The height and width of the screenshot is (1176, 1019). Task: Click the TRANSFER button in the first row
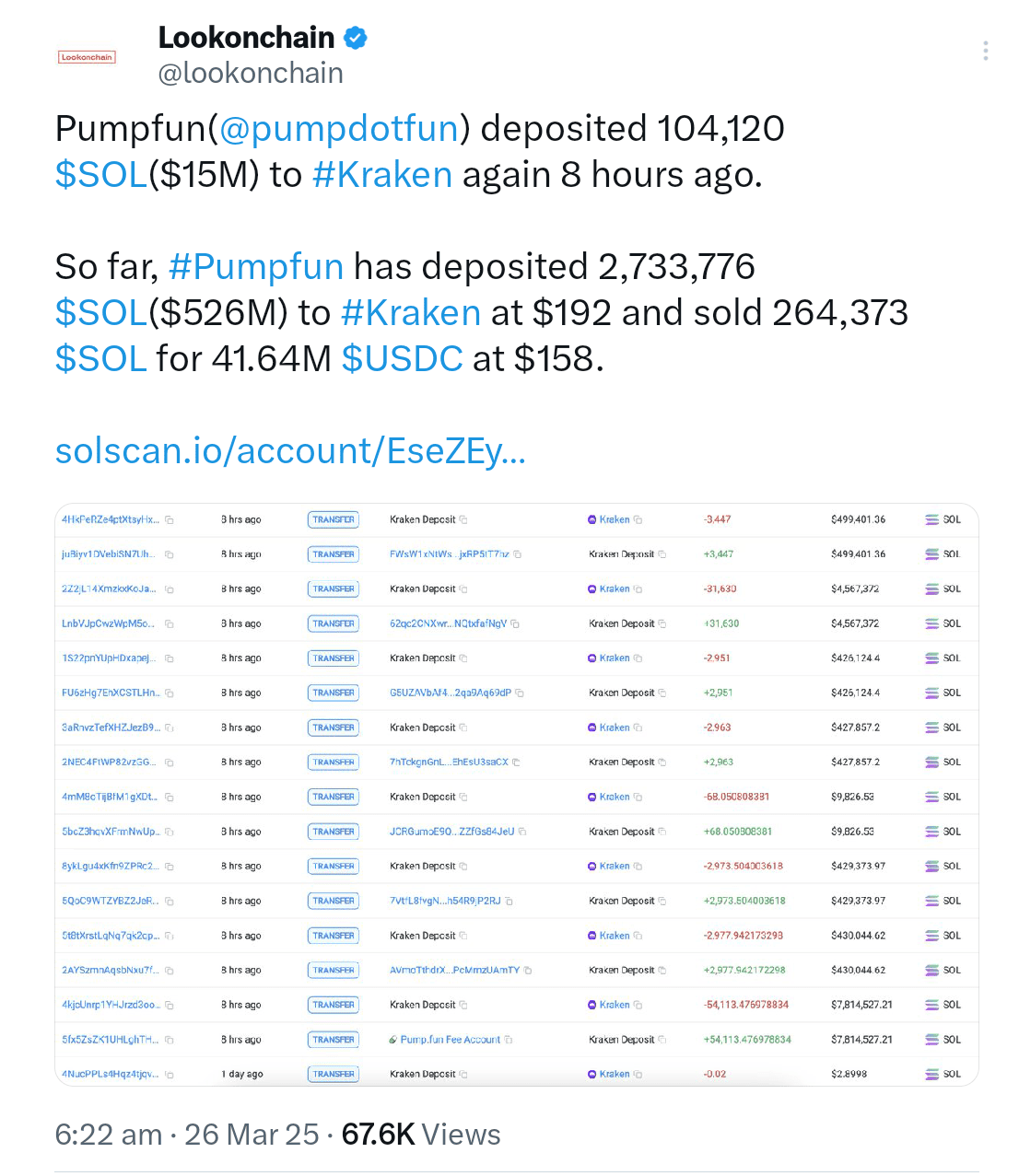click(x=333, y=518)
